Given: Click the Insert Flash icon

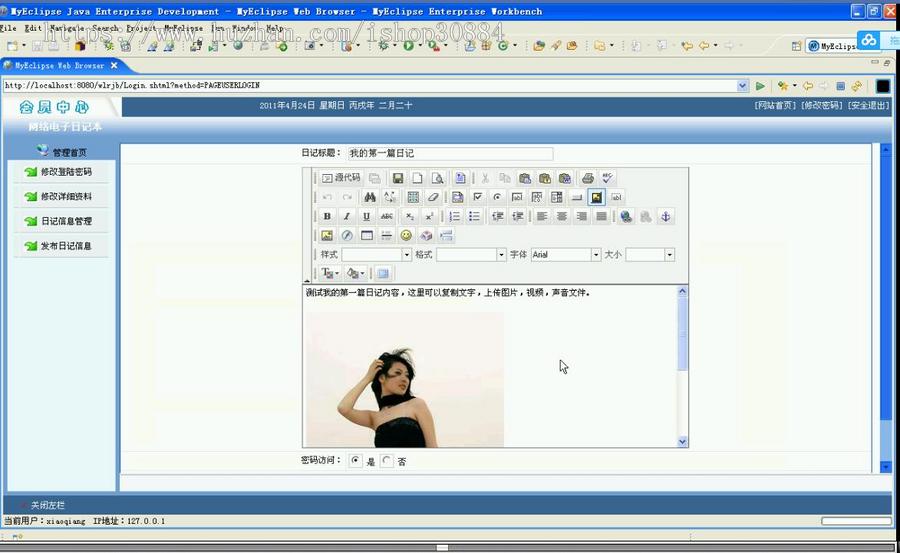Looking at the screenshot, I should pos(347,235).
